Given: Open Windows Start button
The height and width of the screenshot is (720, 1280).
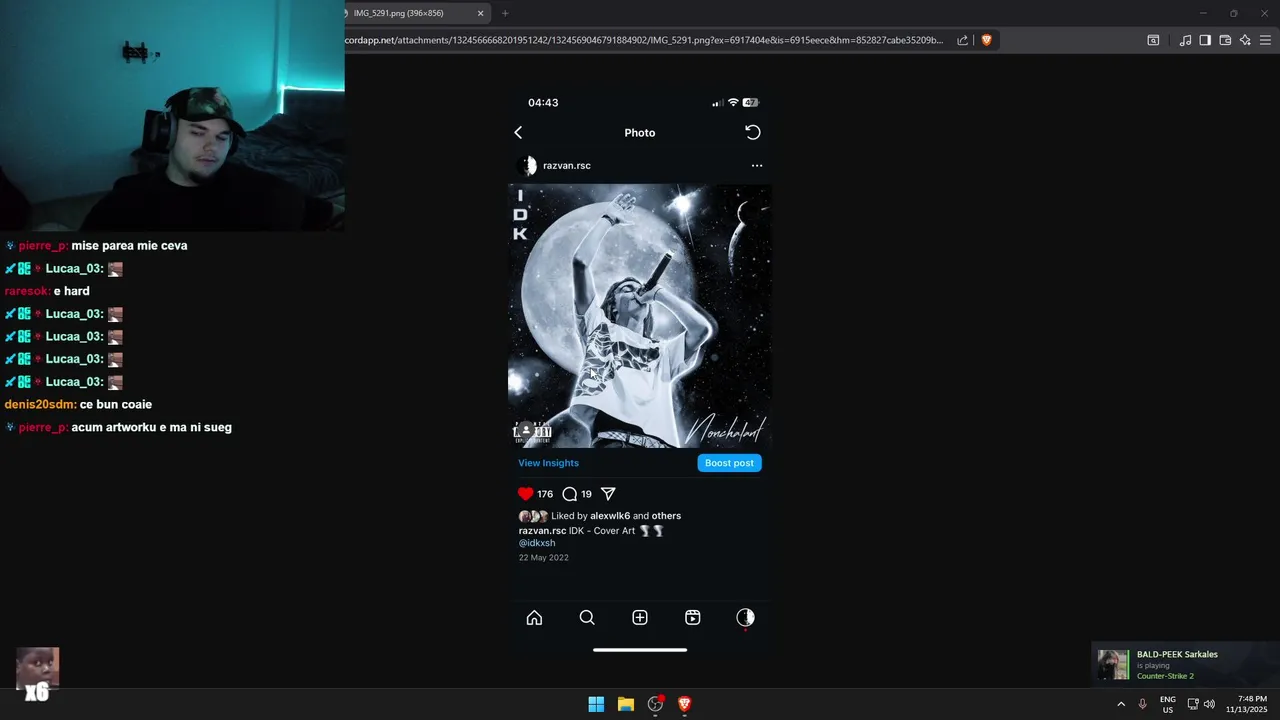Looking at the screenshot, I should pos(596,704).
